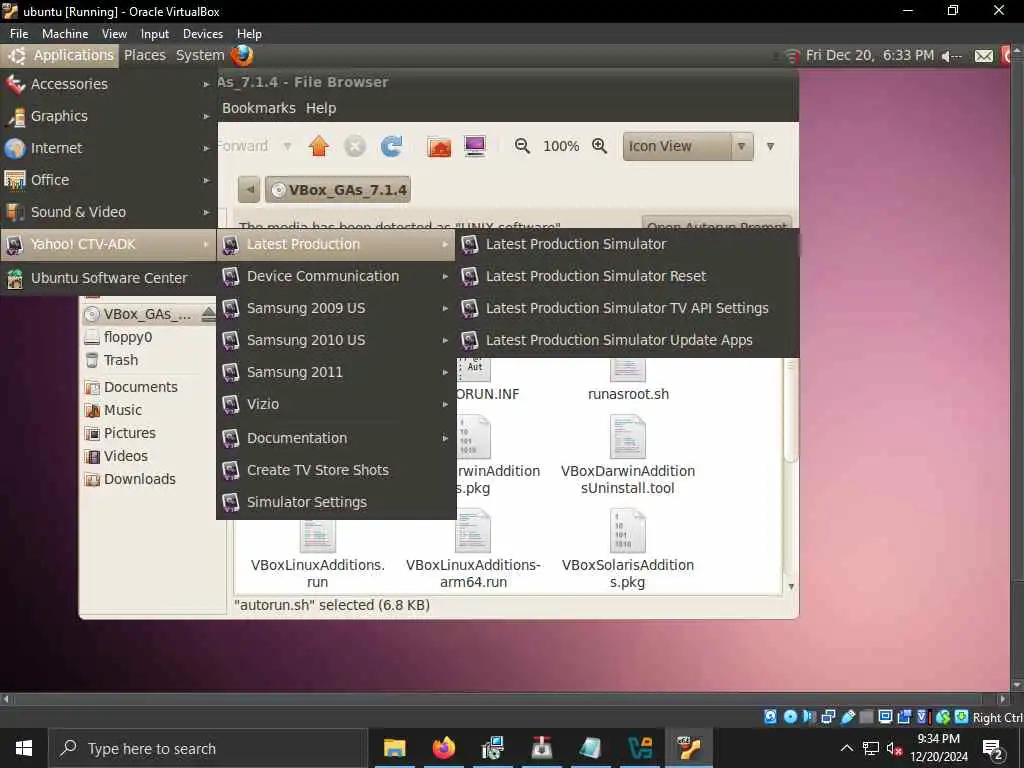Expand the Documentation submenu
This screenshot has height=768, width=1024.
[x=336, y=438]
